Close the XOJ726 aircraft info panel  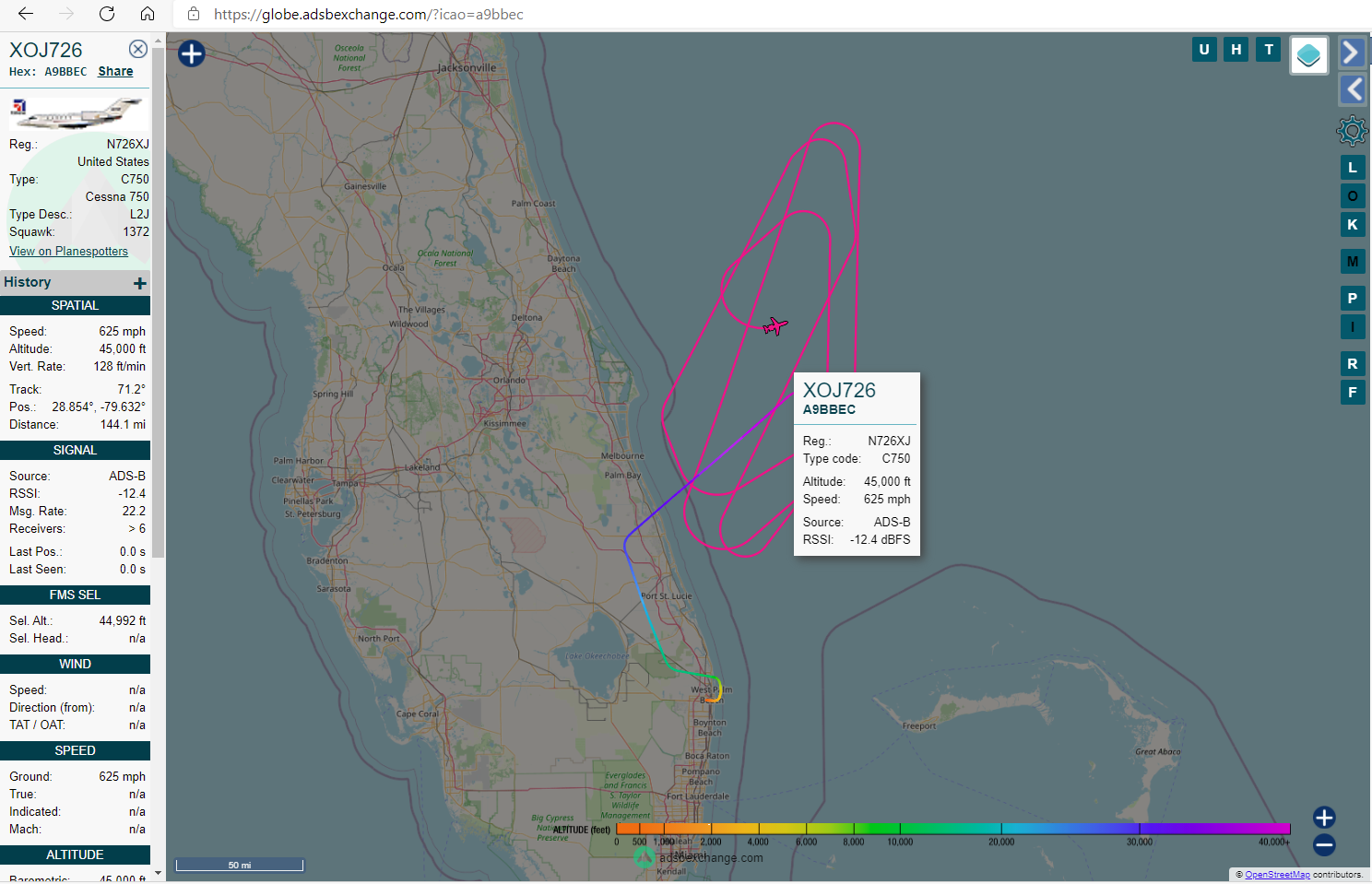[138, 49]
